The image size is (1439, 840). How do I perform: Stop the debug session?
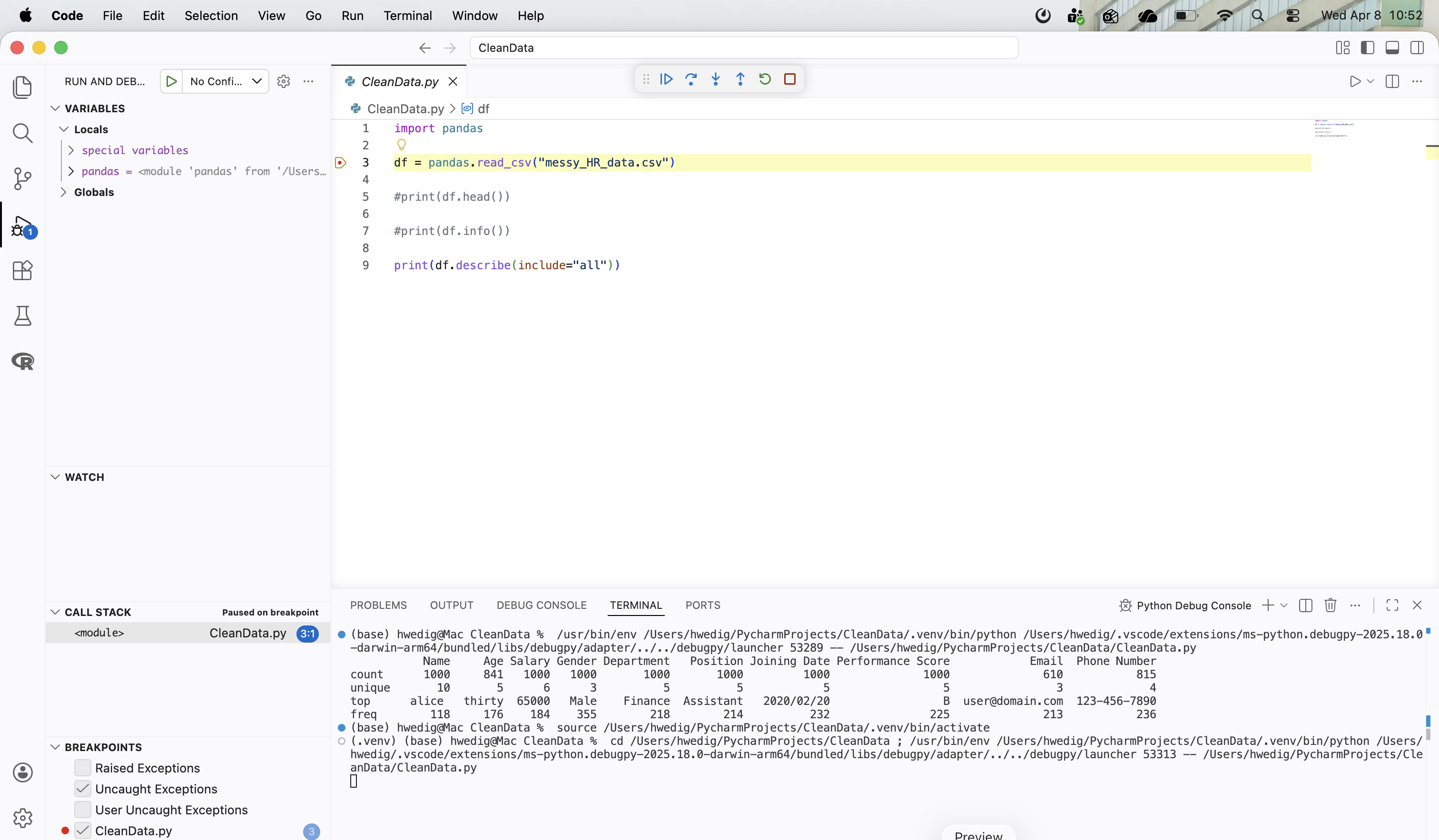790,79
